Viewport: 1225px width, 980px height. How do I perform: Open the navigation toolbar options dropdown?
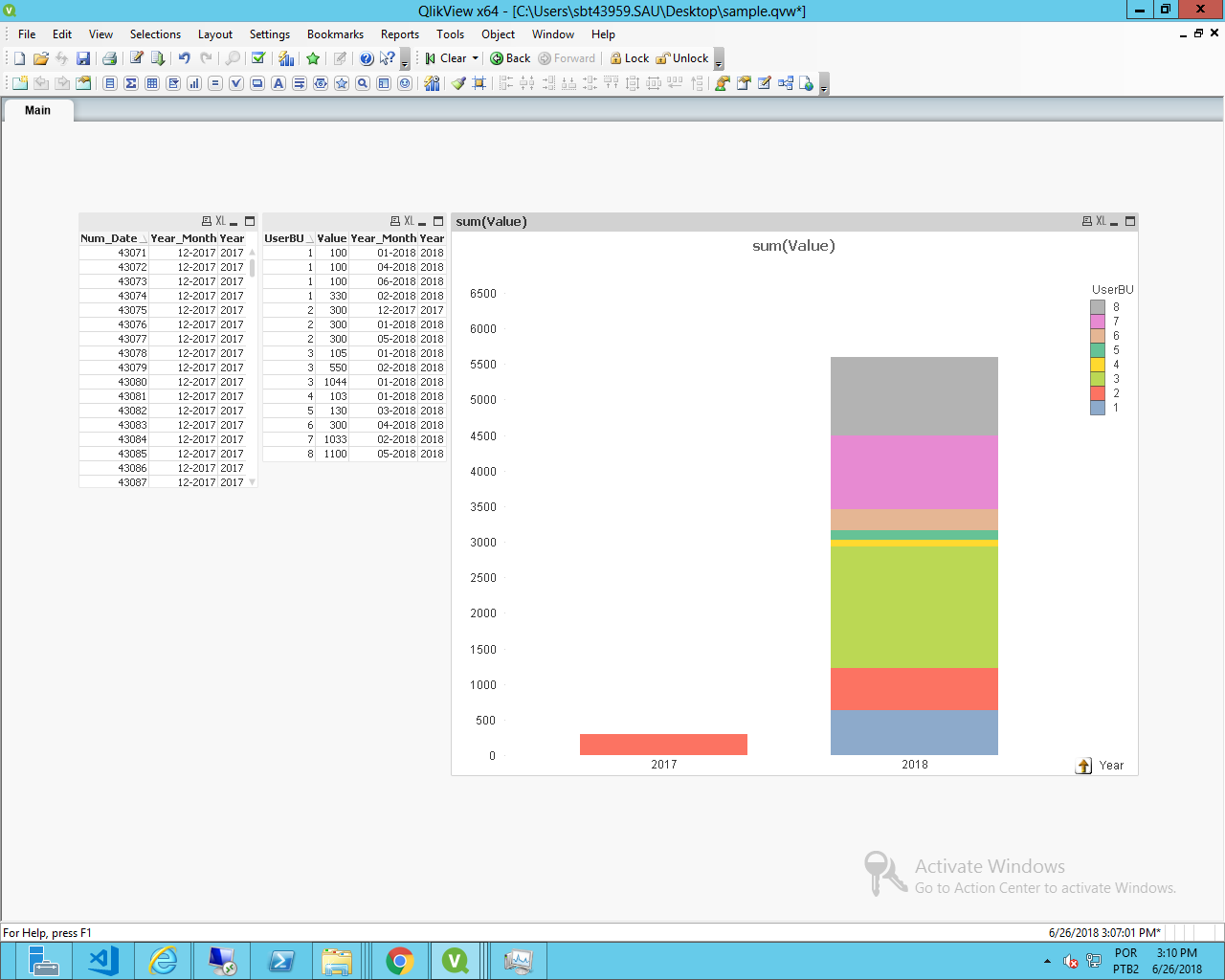point(719,59)
